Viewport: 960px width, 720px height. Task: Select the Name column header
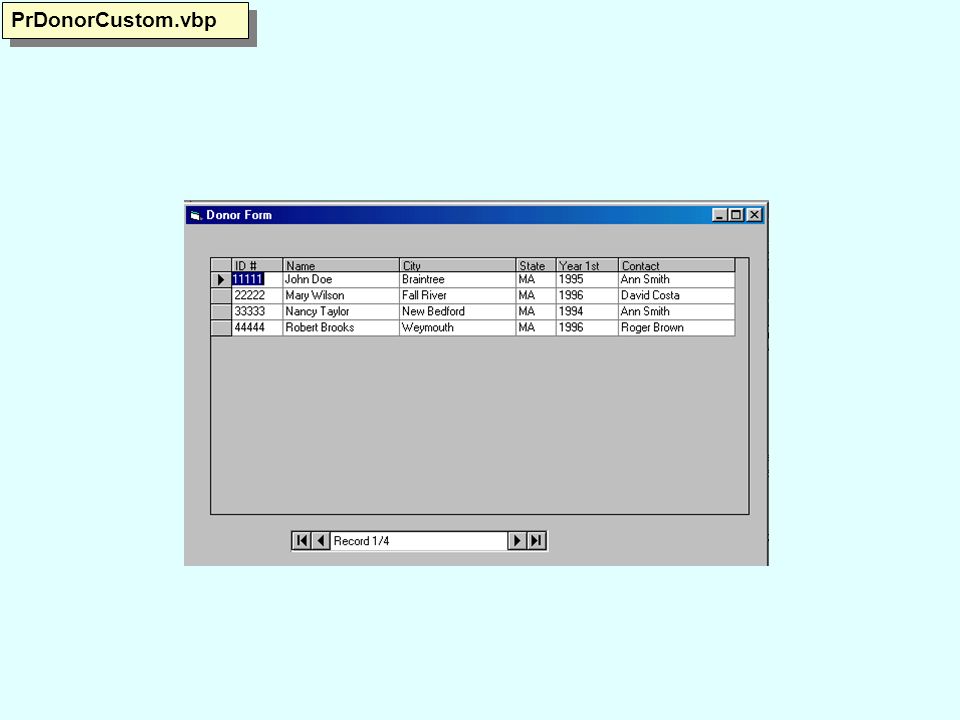pyautogui.click(x=341, y=265)
